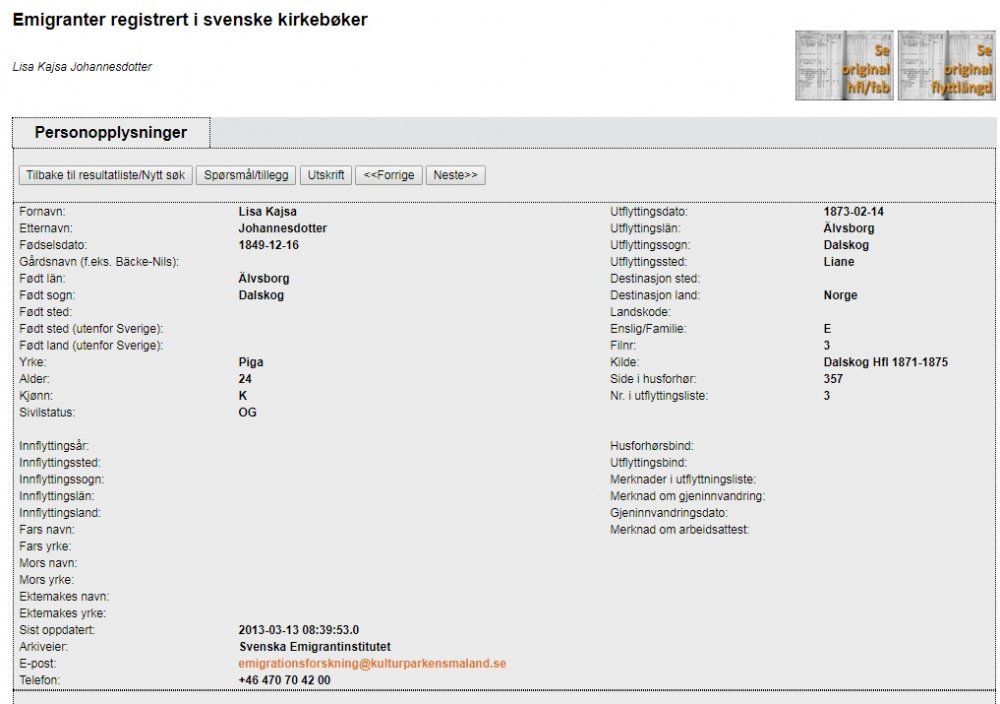Click the page heading 'Emigranter registrert i svenske kirkebøker'
The width and height of the screenshot is (1000, 704).
190,20
